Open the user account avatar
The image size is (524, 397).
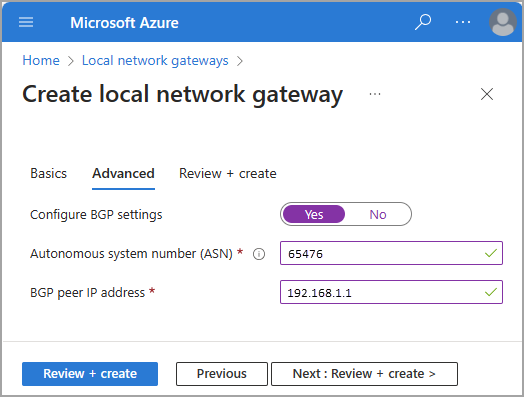503,22
